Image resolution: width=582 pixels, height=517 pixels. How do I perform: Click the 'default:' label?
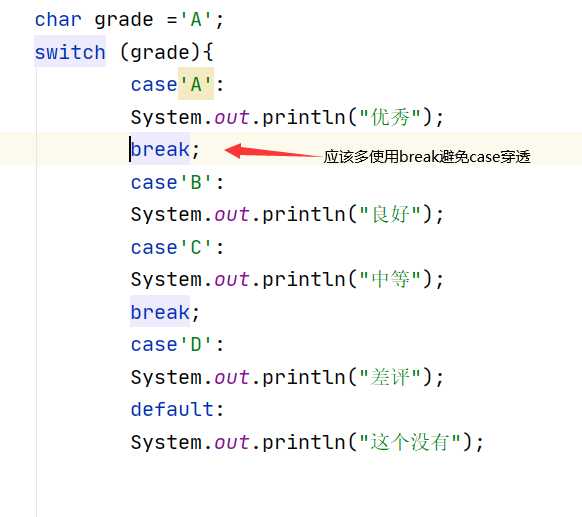pos(177,409)
